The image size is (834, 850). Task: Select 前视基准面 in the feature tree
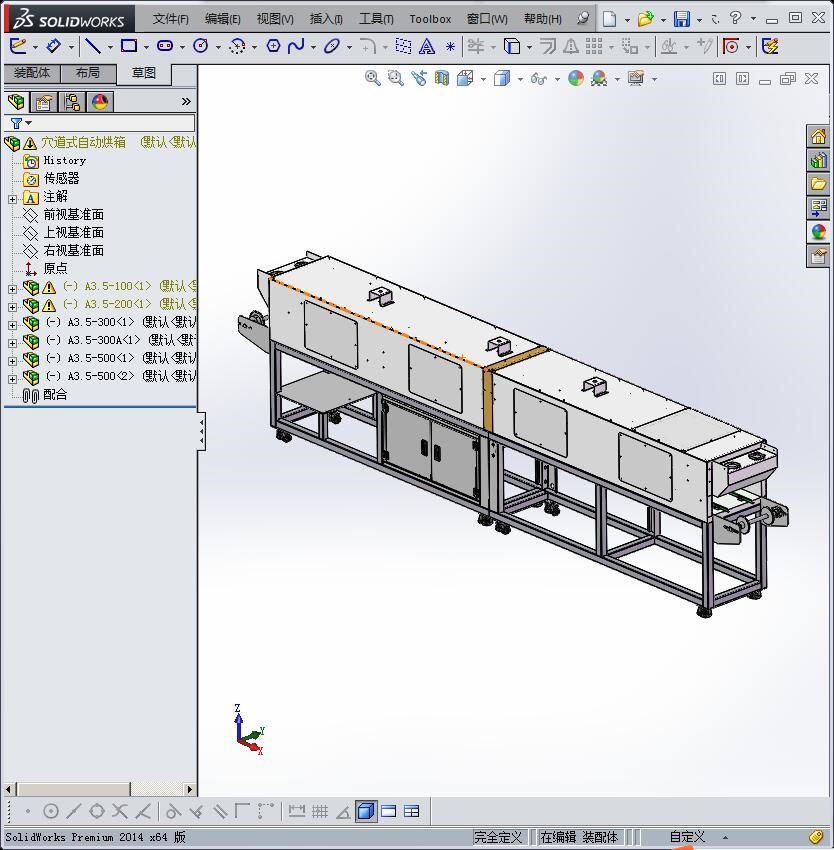pos(73,214)
